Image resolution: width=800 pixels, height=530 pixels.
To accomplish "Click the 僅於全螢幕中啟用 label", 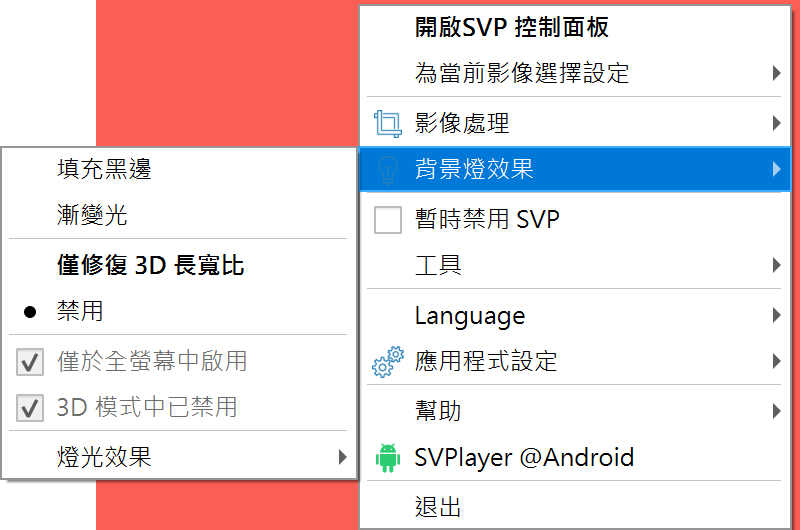I will point(152,361).
